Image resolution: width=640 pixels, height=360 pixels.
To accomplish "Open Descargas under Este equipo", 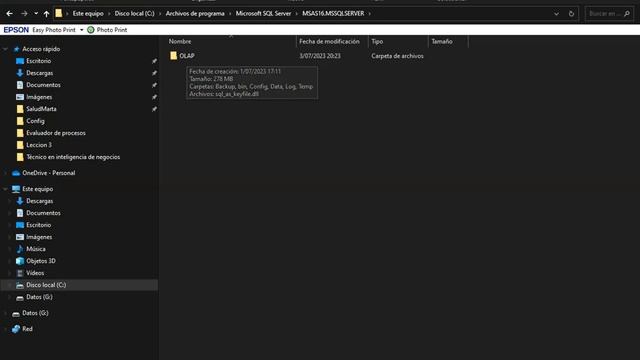I will pos(40,201).
